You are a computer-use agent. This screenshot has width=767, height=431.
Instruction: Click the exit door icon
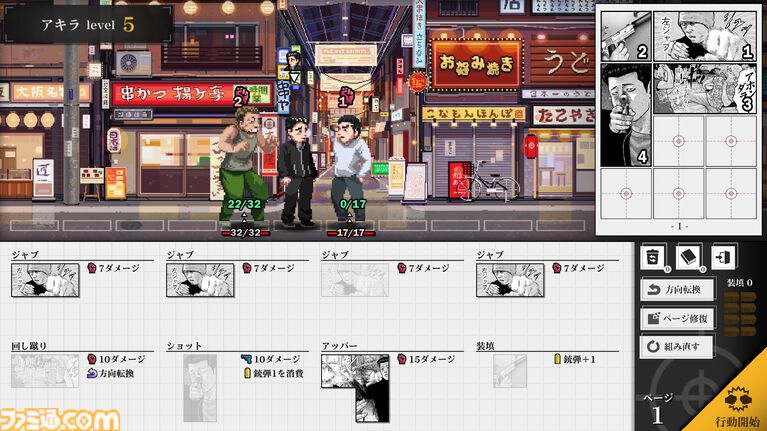722,257
